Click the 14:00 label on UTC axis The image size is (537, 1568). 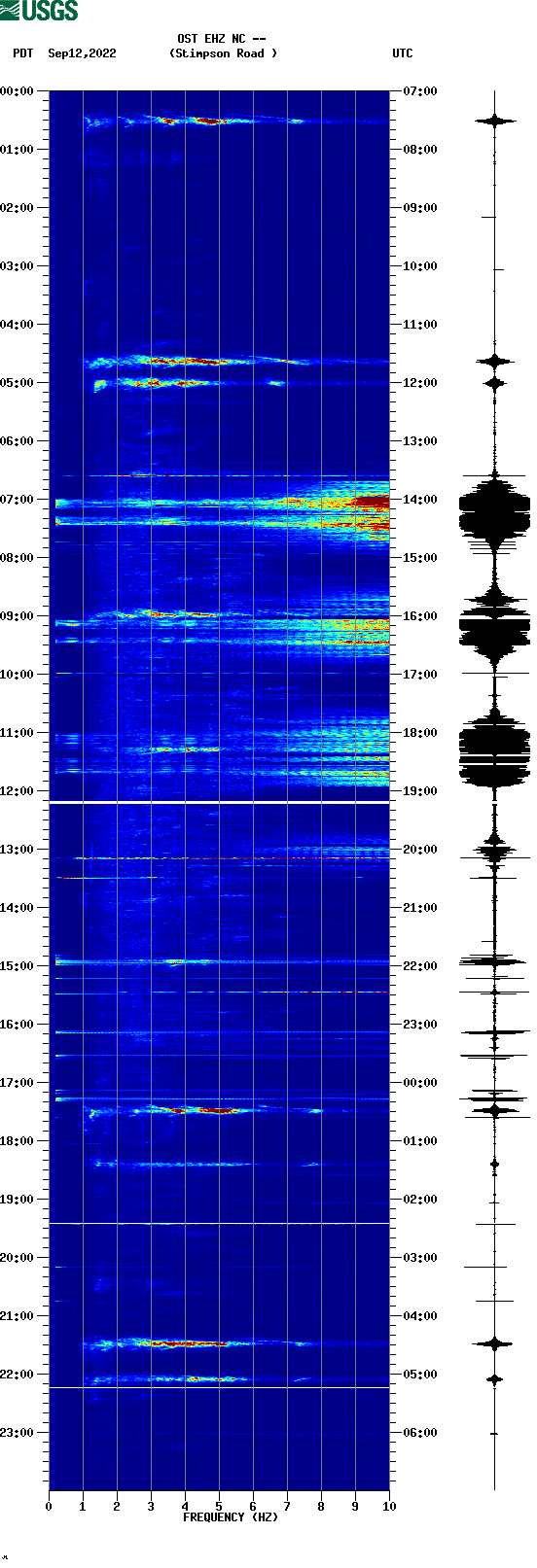[420, 500]
